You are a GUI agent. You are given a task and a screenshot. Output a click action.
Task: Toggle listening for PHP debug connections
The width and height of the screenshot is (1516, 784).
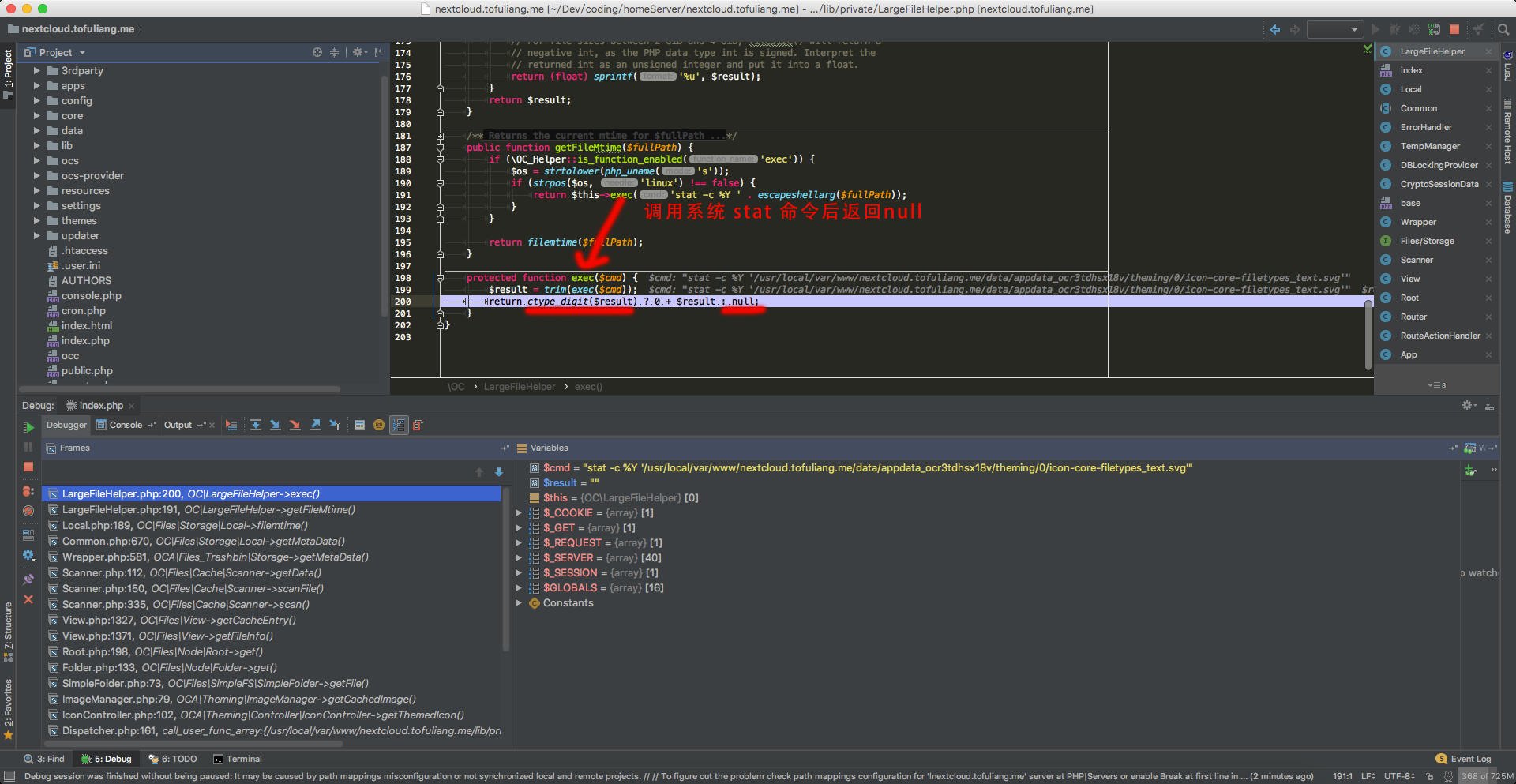[1434, 29]
